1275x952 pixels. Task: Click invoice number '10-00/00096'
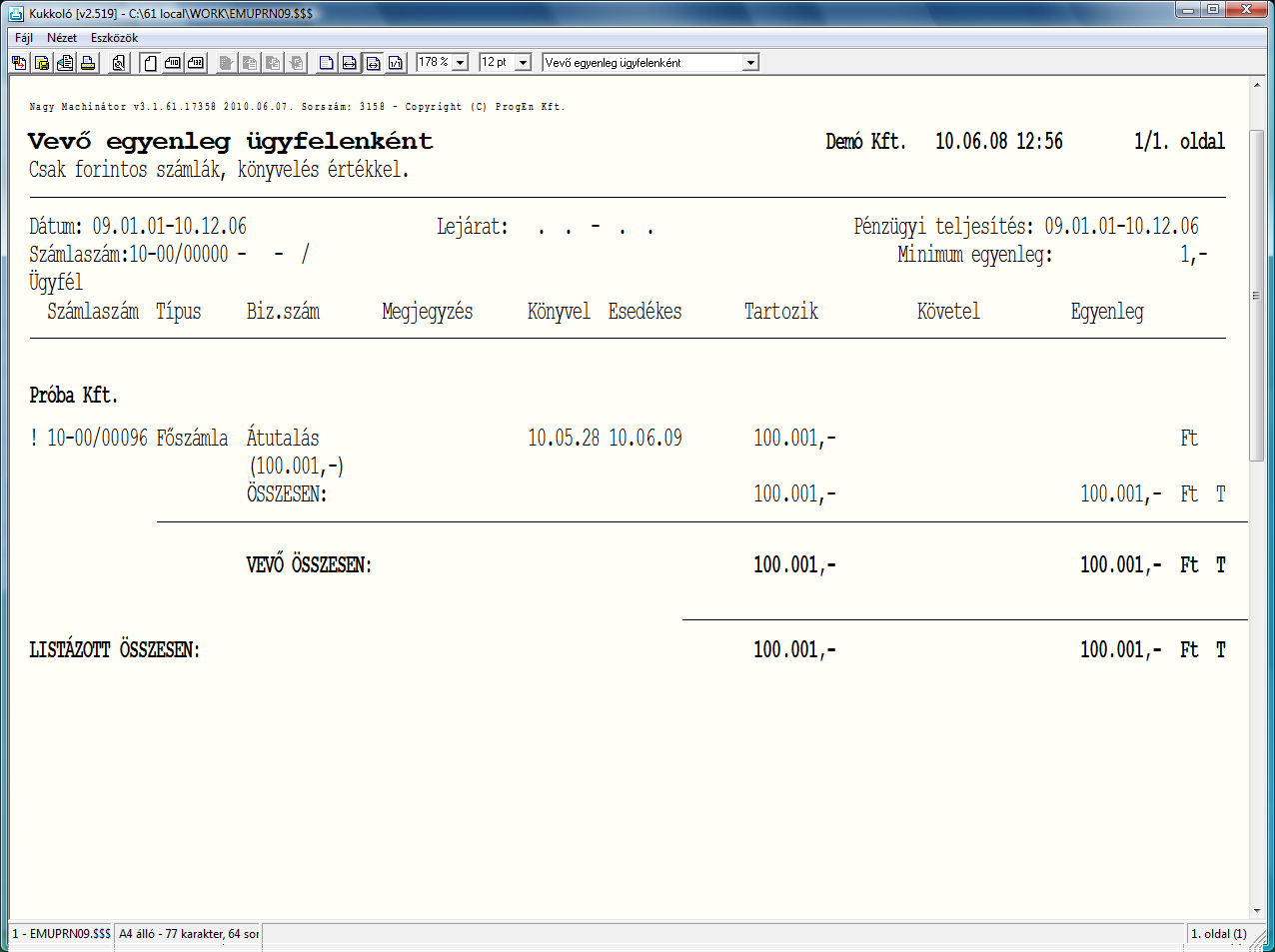(98, 438)
